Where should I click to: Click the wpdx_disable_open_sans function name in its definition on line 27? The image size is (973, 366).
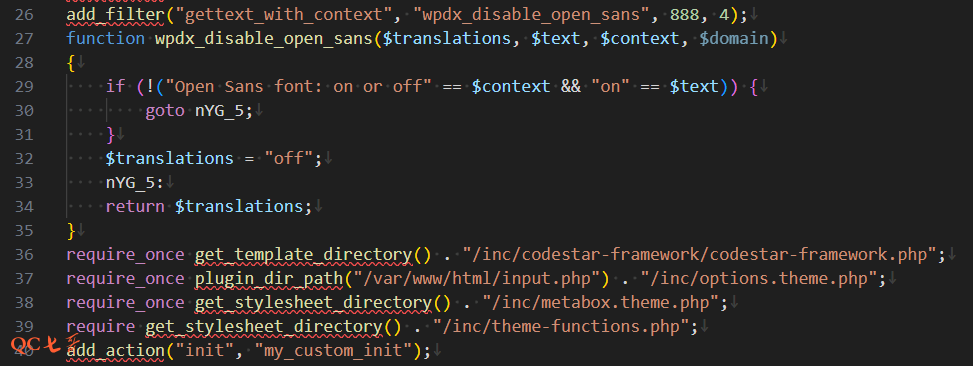click(264, 38)
